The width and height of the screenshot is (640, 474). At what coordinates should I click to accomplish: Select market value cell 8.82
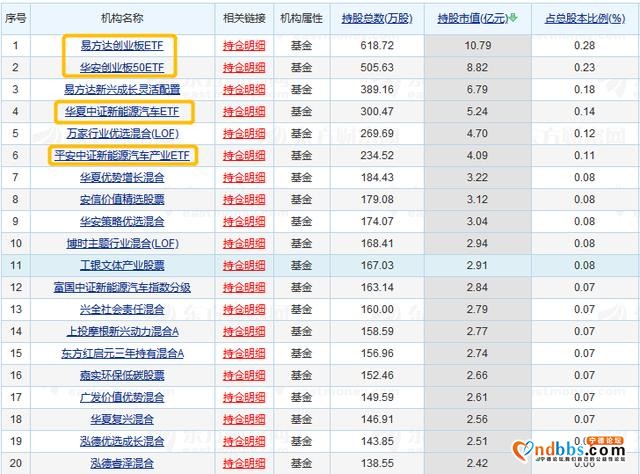tap(478, 67)
